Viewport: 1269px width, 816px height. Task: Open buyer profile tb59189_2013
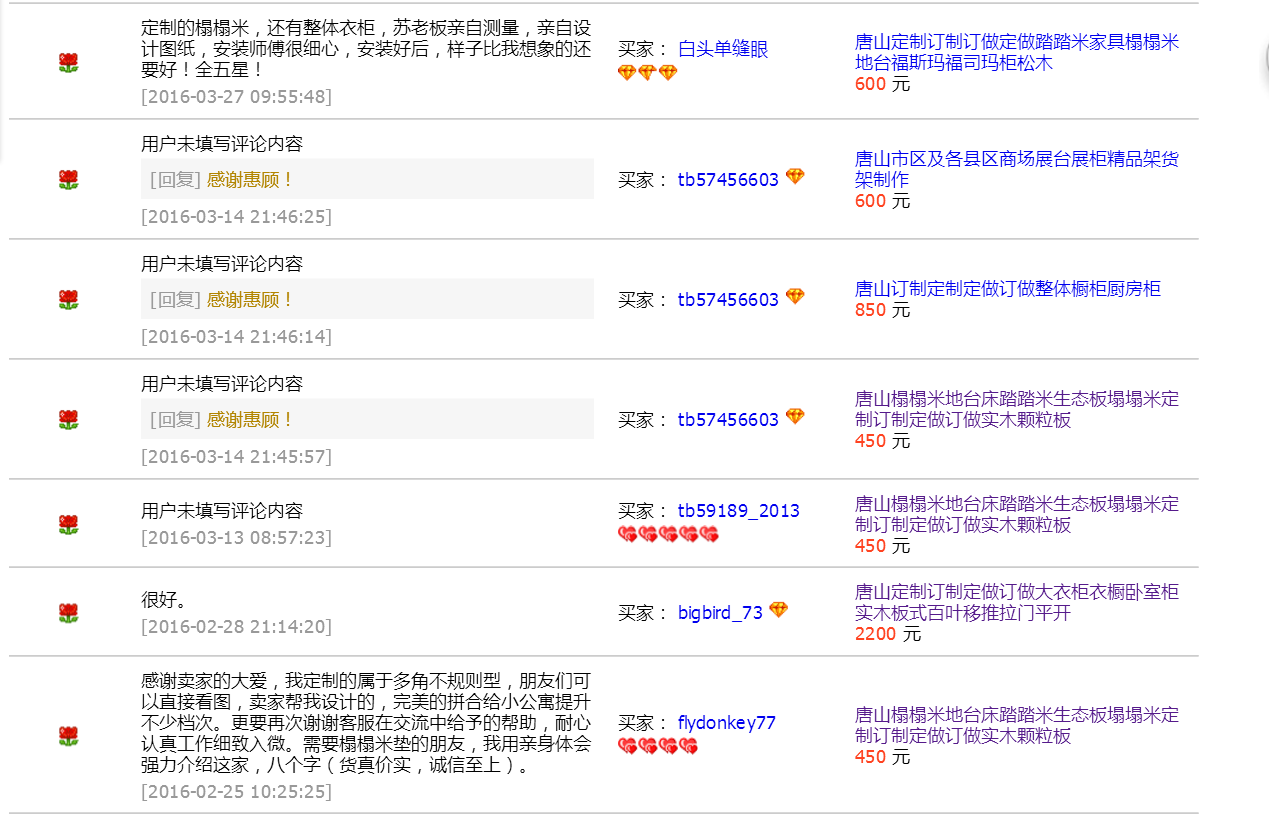pos(739,511)
